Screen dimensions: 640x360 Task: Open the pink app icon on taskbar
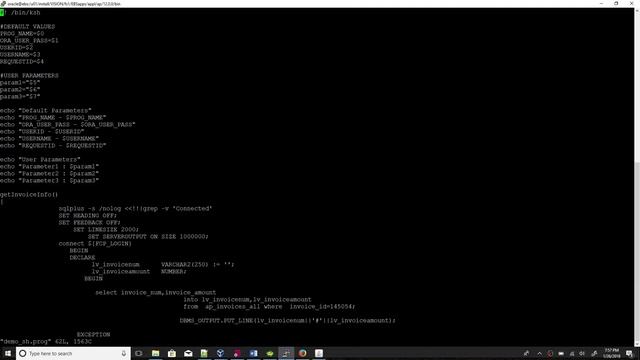[x=237, y=353]
